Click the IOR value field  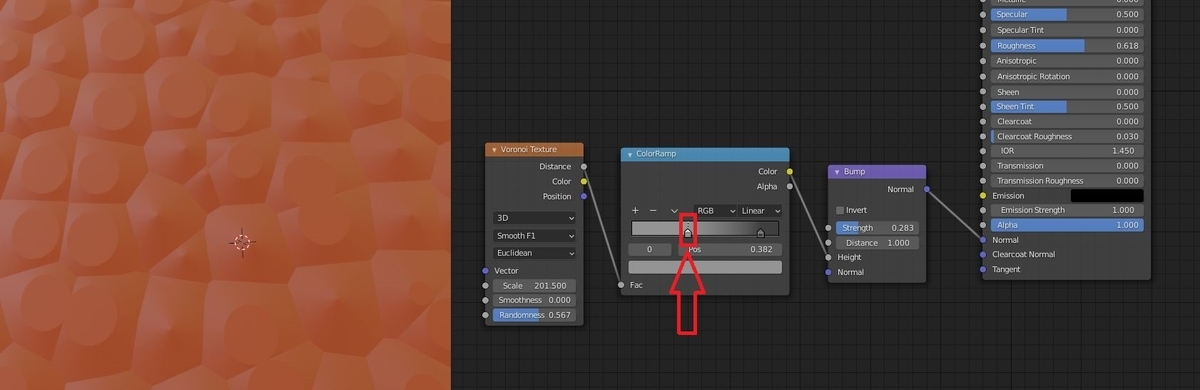[x=1067, y=150]
